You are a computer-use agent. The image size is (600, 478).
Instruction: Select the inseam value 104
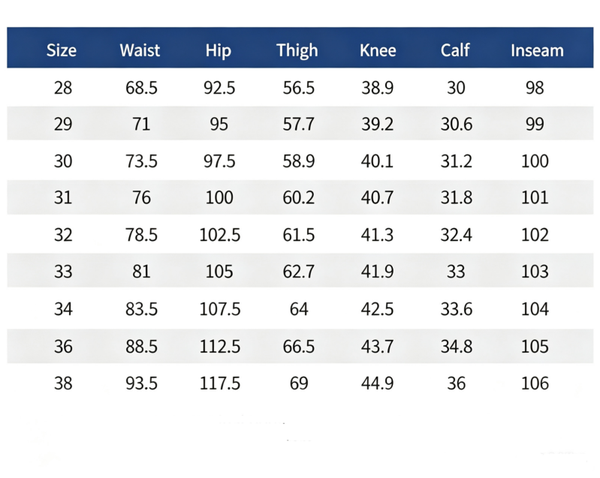coord(535,309)
